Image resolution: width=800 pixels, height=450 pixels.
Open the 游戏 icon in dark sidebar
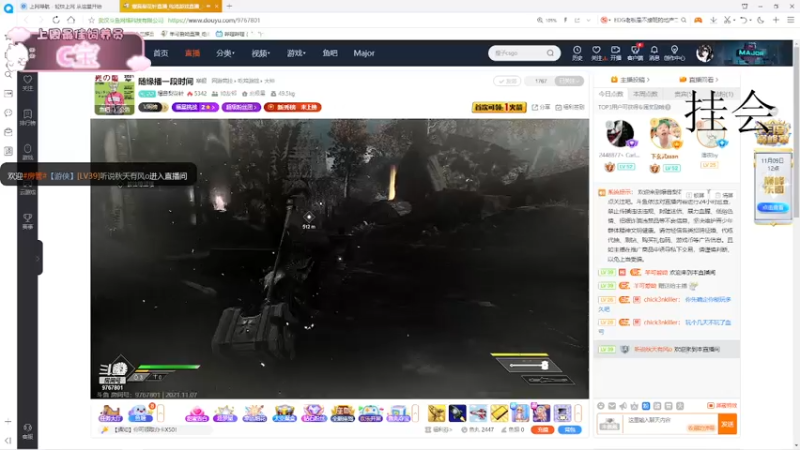pyautogui.click(x=28, y=152)
